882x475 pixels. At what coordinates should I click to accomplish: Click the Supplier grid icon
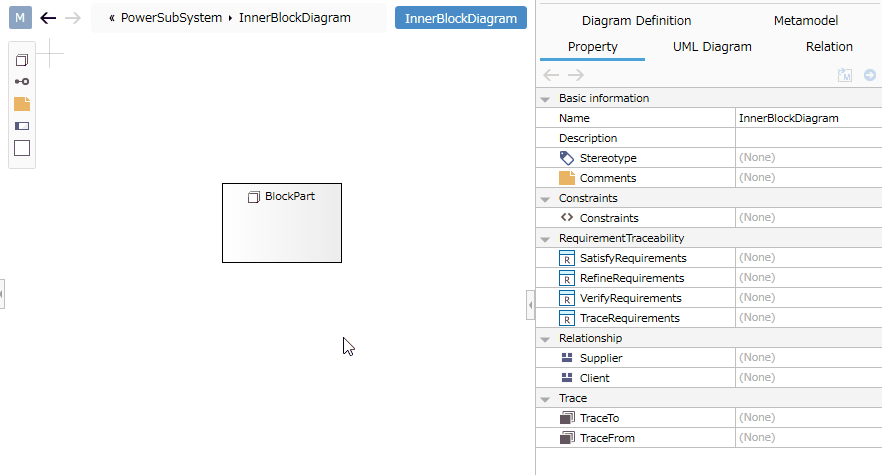[x=567, y=357]
